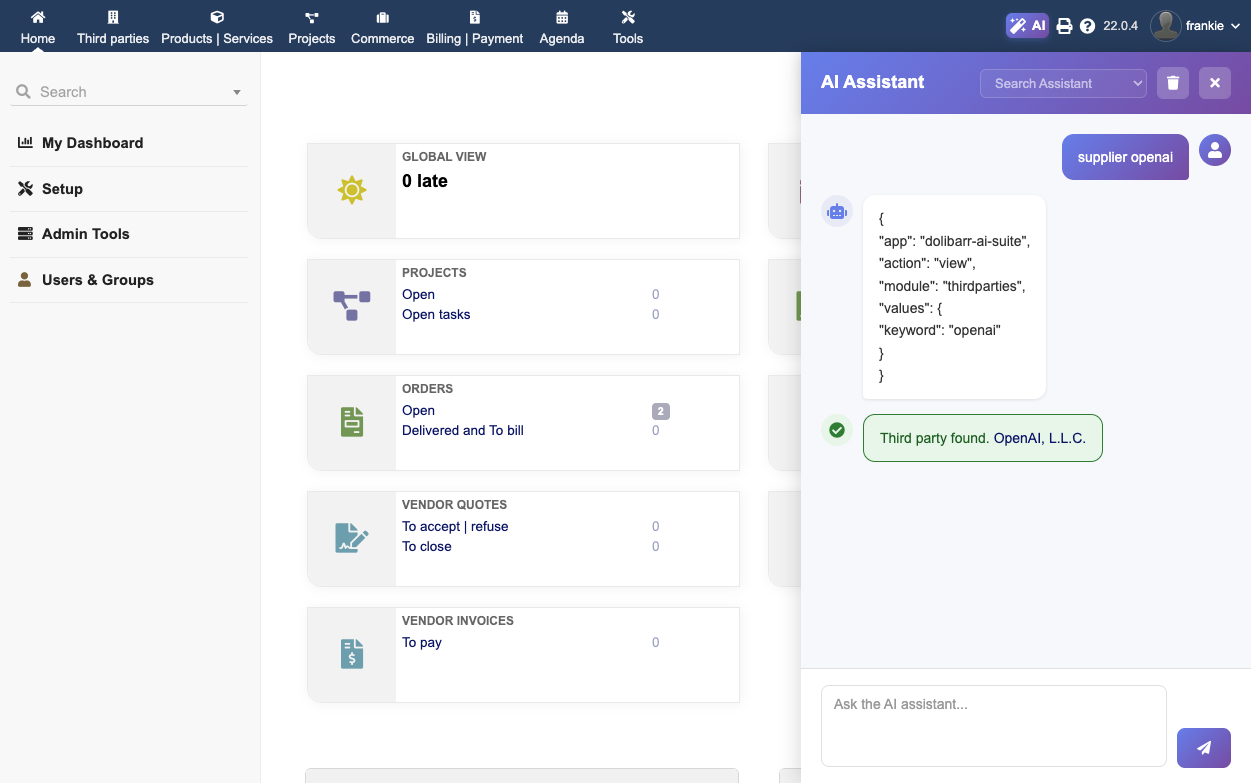Select Admin Tools in the sidebar
The height and width of the screenshot is (783, 1251).
[86, 234]
